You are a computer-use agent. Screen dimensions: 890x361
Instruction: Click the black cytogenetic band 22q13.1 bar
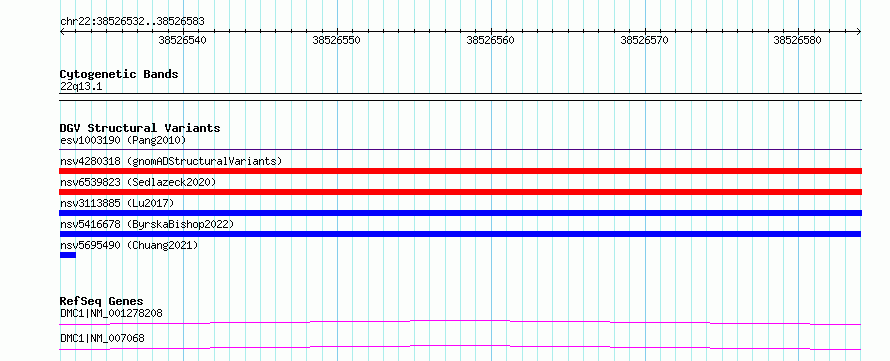pyautogui.click(x=460, y=96)
